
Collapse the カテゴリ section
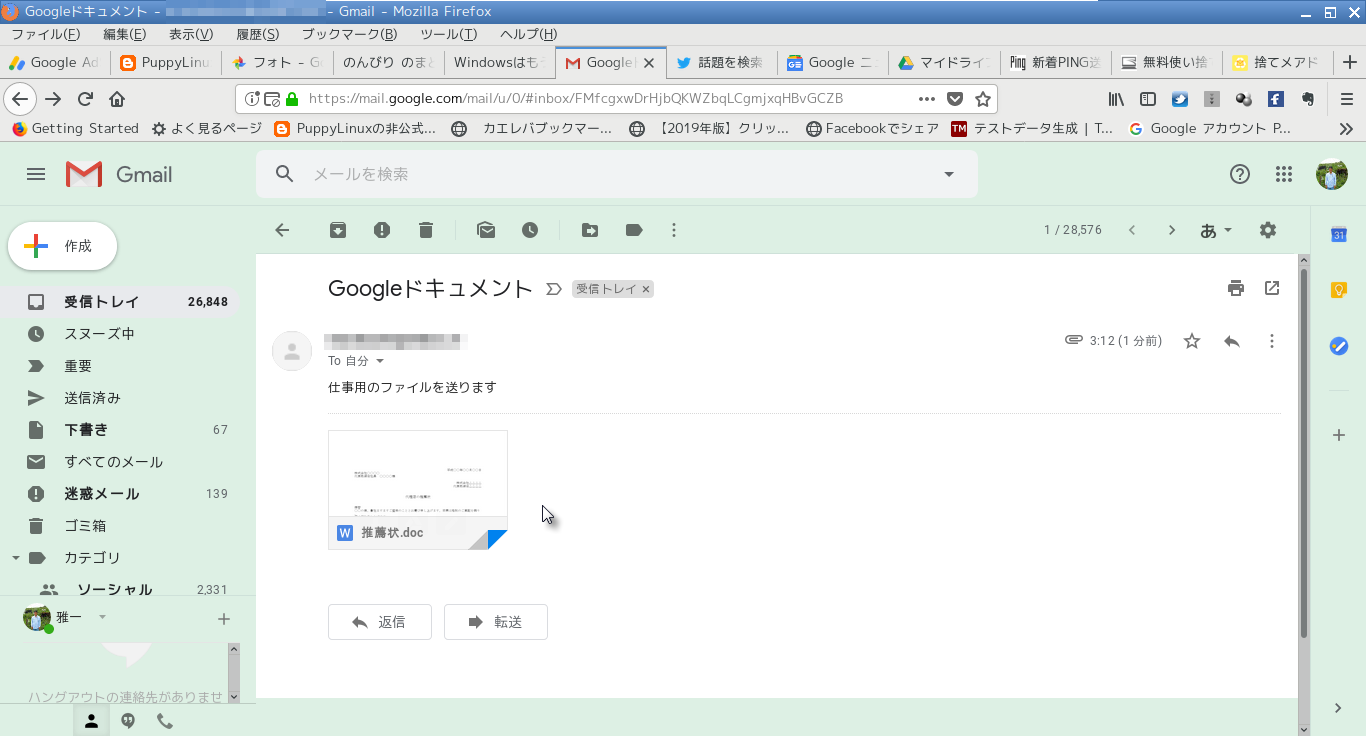pyautogui.click(x=15, y=558)
